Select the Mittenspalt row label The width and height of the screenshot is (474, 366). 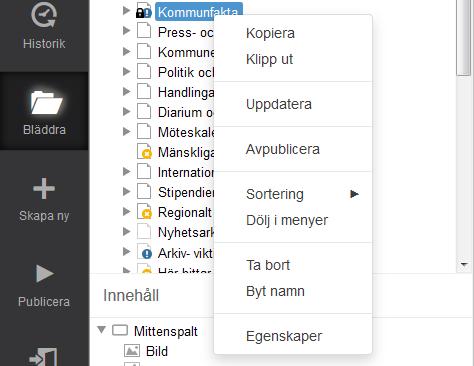[x=166, y=331]
